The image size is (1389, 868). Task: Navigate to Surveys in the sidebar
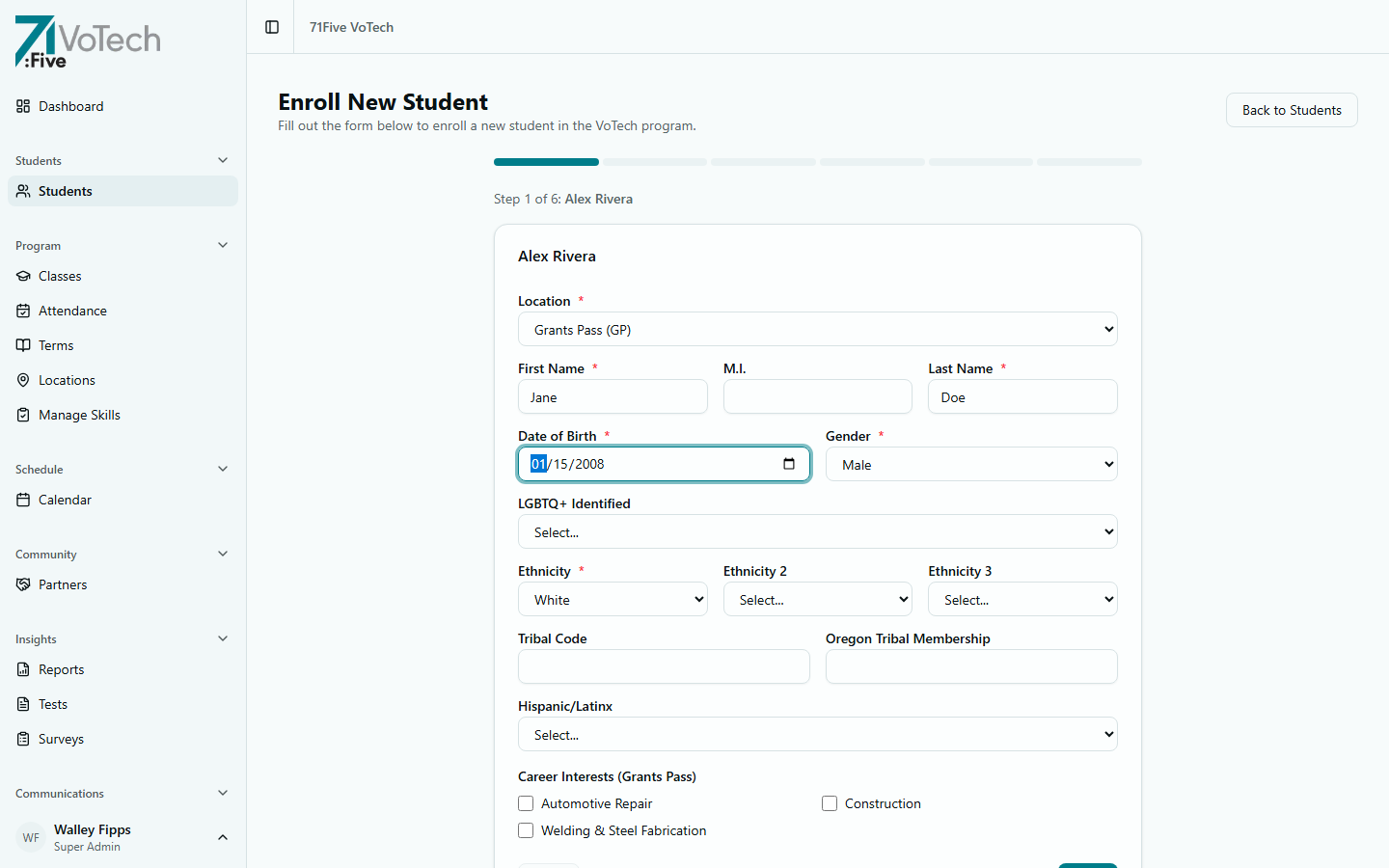coord(61,739)
